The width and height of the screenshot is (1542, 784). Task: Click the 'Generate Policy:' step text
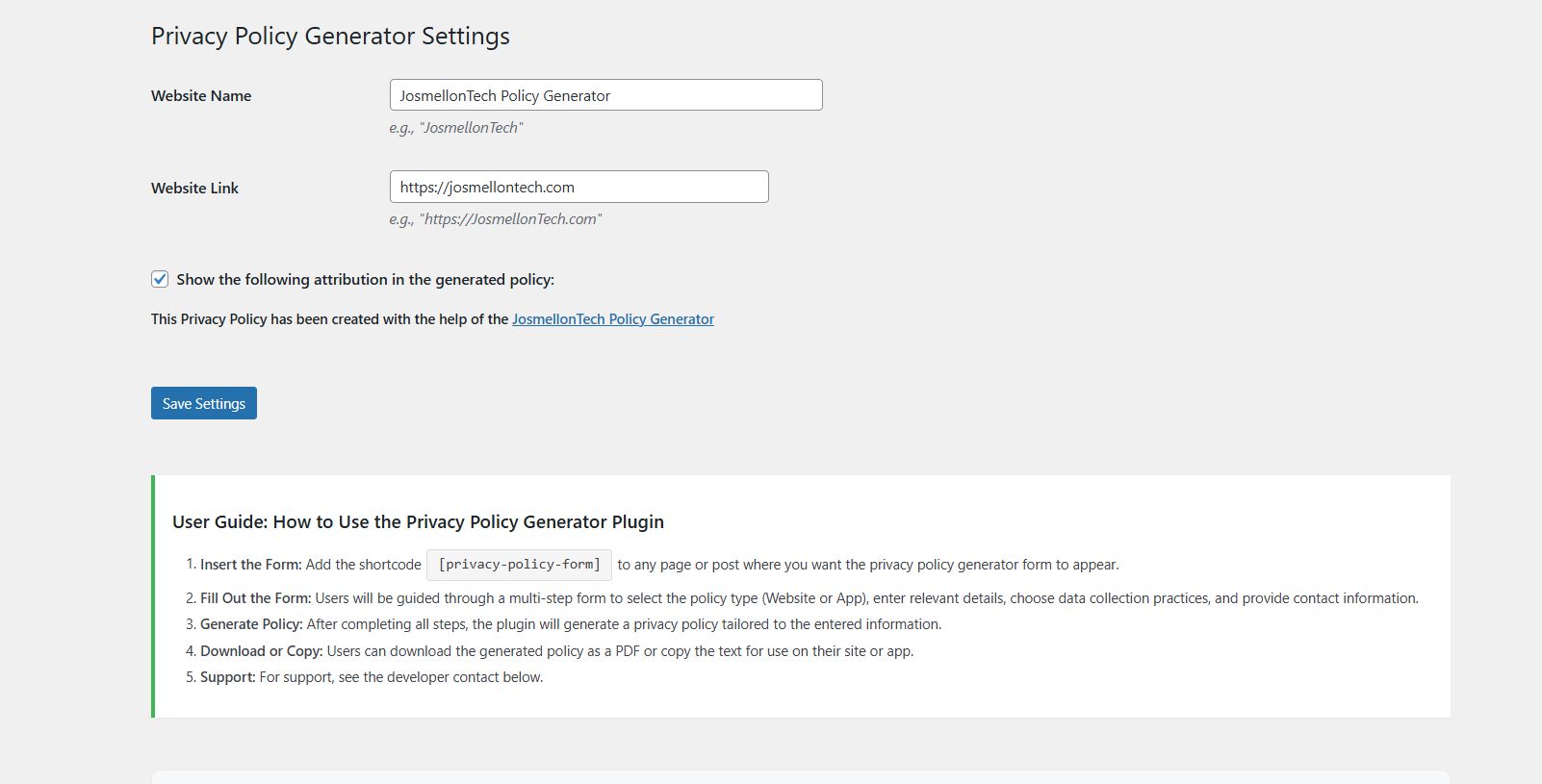tap(251, 624)
